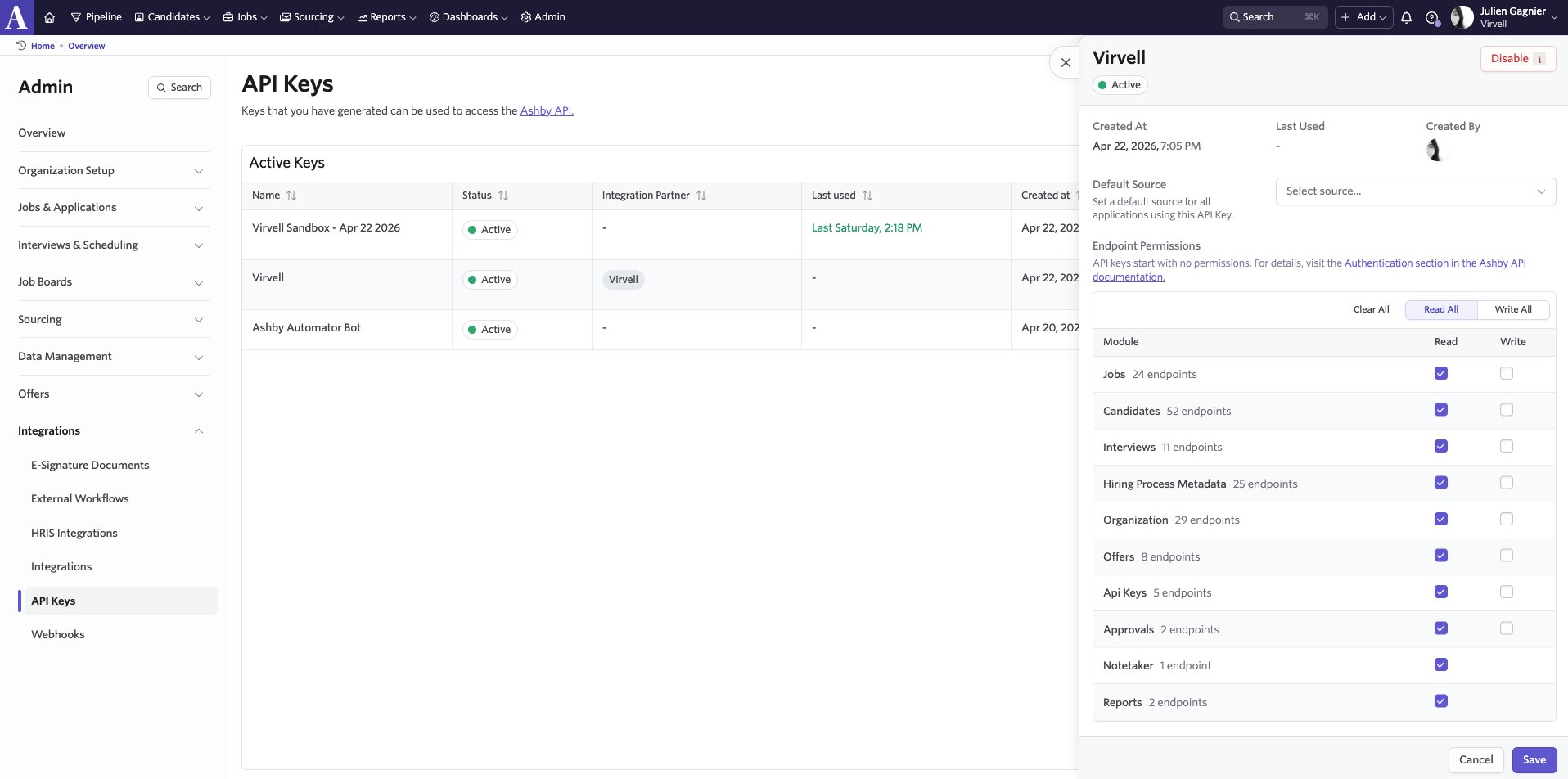This screenshot has width=1568, height=779.
Task: Click the breadcrumb history icon
Action: (21, 46)
